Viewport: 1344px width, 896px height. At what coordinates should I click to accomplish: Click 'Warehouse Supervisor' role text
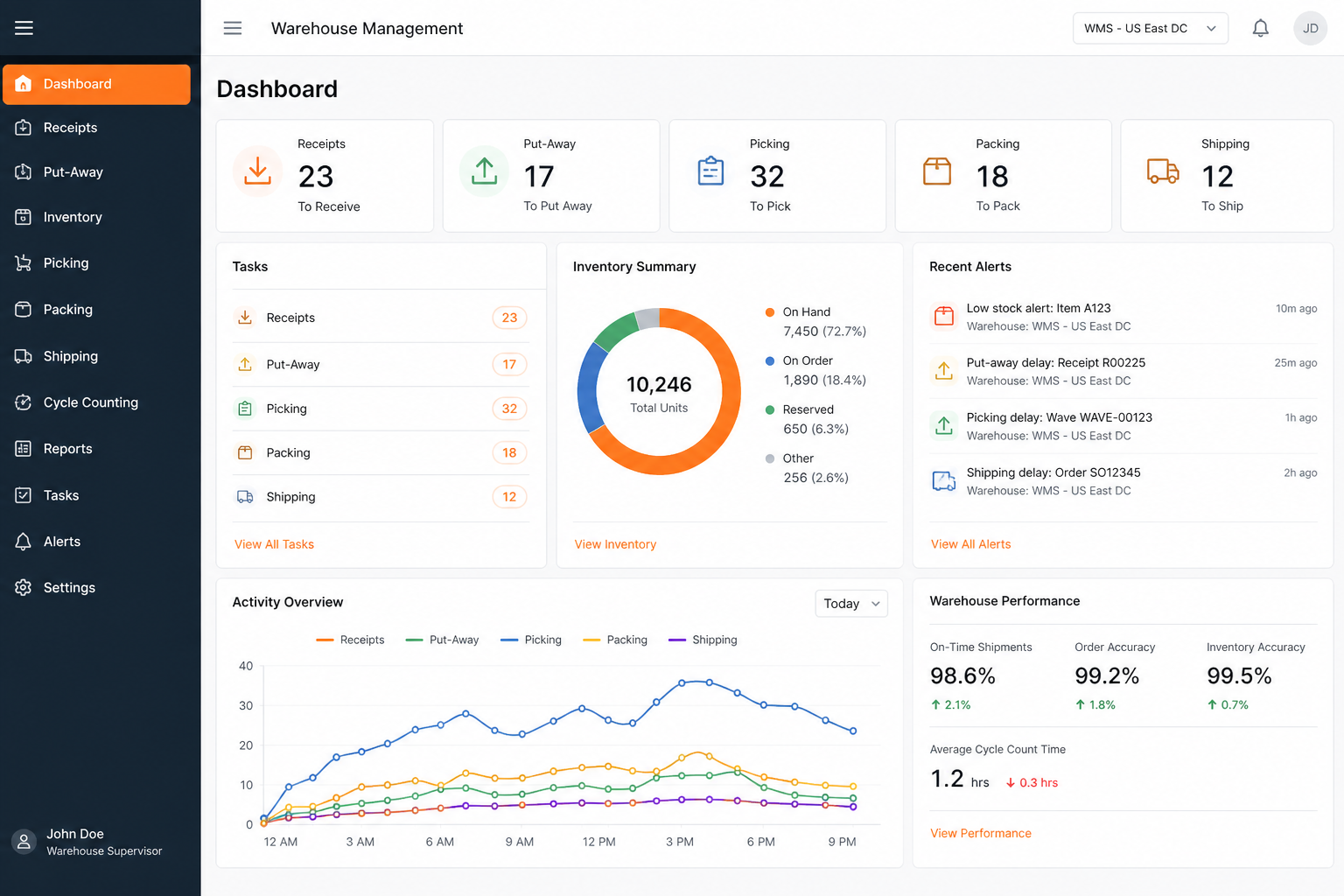pos(104,851)
